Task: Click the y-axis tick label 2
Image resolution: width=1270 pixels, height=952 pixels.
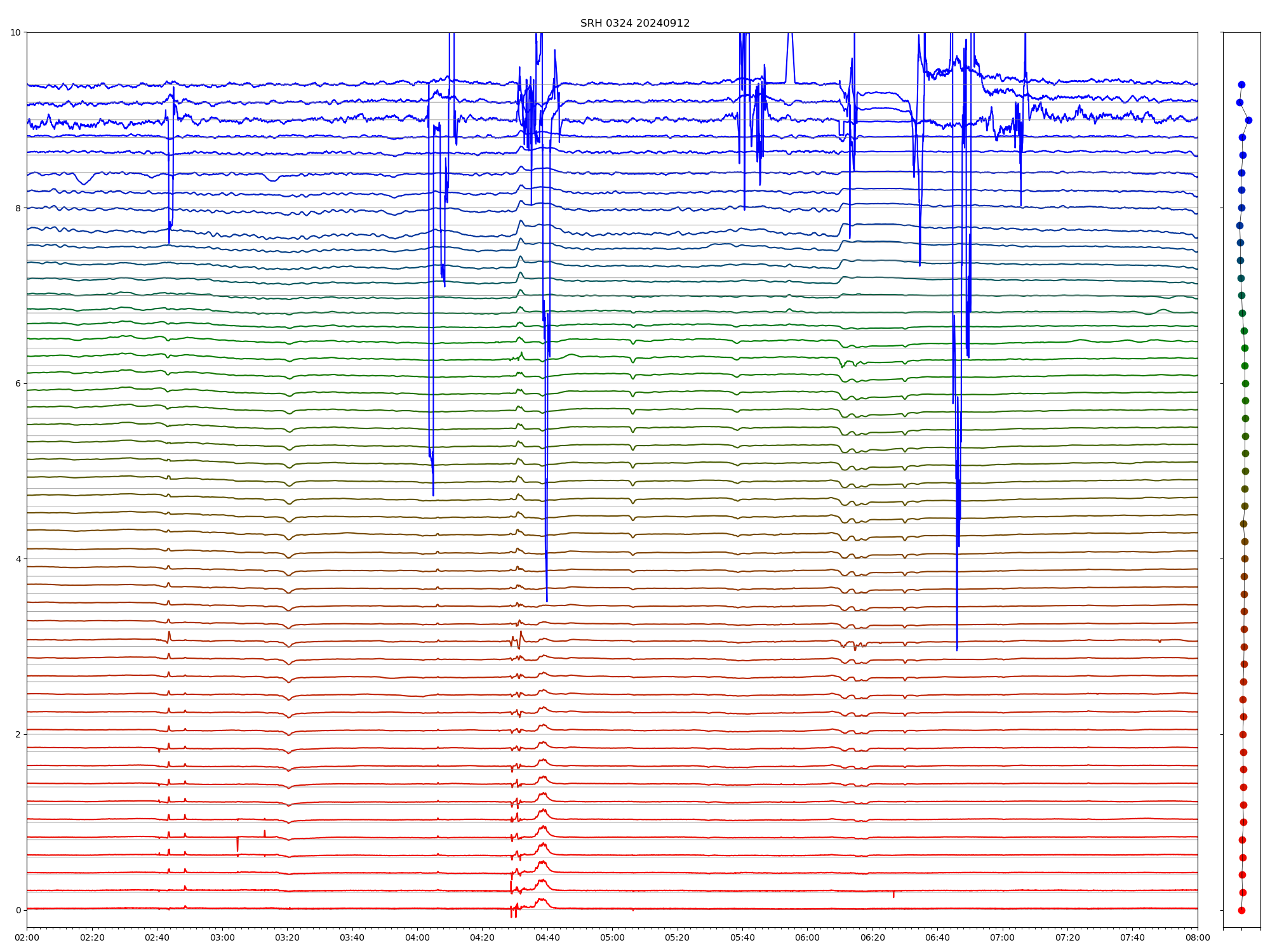Action: [x=18, y=734]
